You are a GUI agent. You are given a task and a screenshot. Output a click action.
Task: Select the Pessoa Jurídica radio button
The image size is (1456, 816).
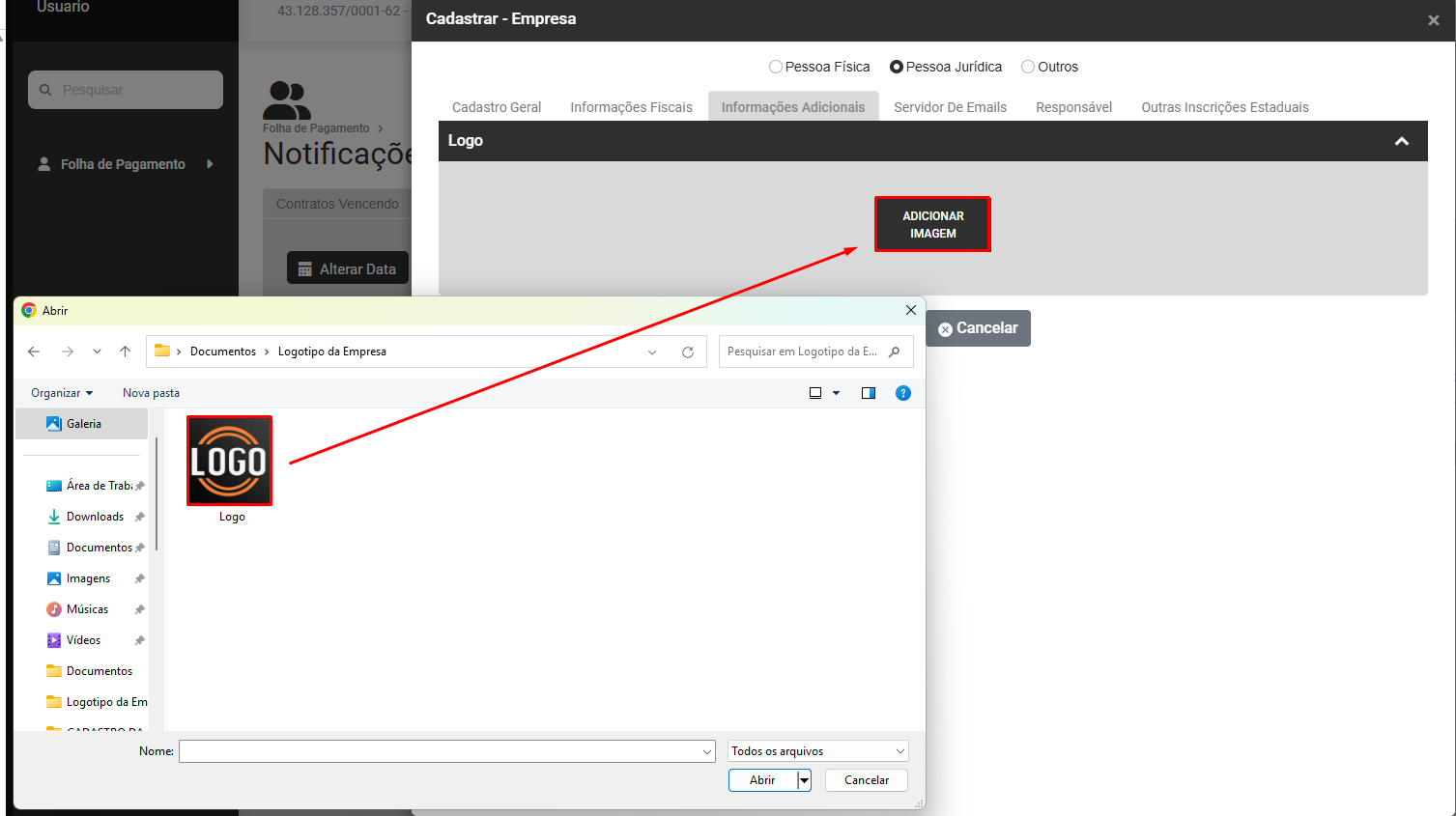coord(897,67)
